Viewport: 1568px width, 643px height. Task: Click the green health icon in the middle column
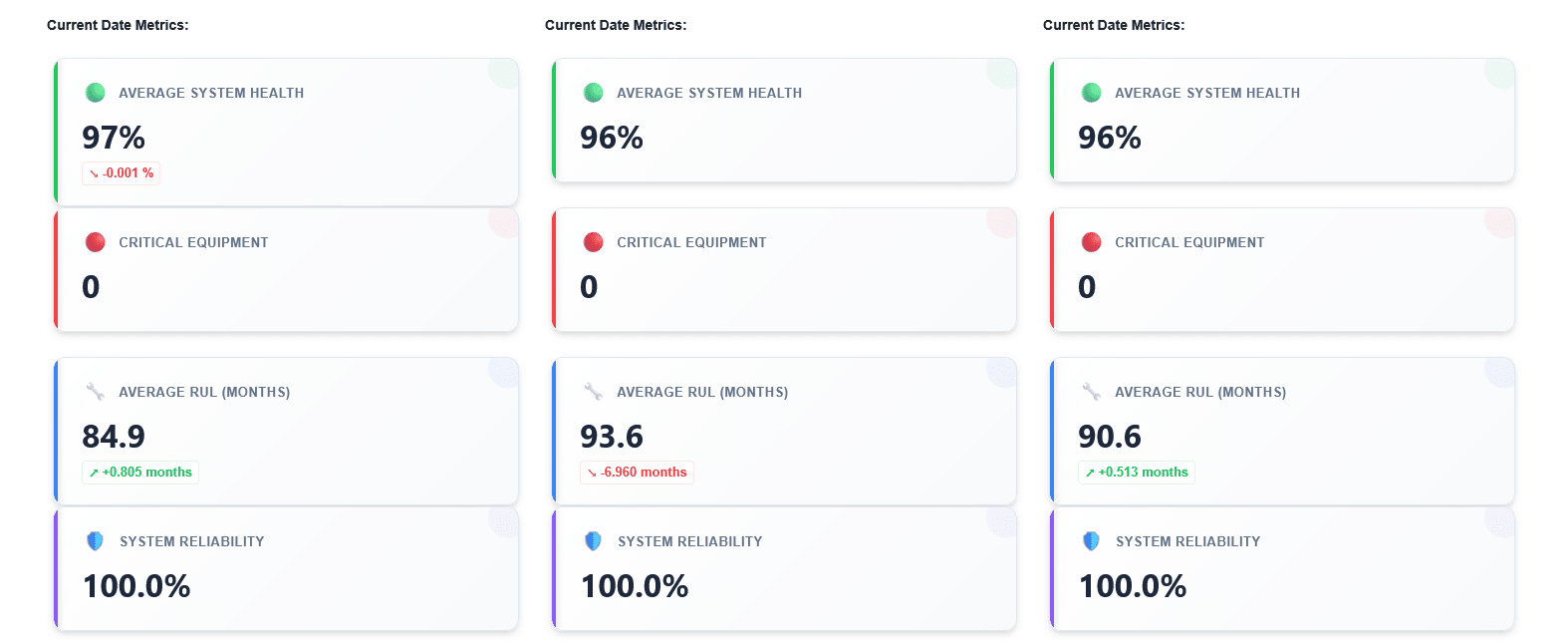(x=594, y=93)
